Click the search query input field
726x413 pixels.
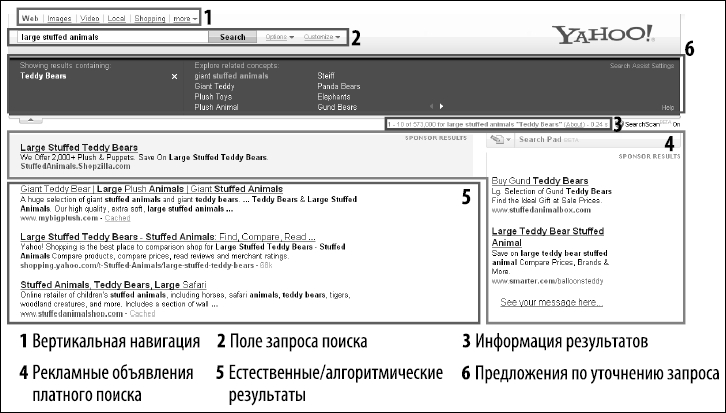coord(113,37)
